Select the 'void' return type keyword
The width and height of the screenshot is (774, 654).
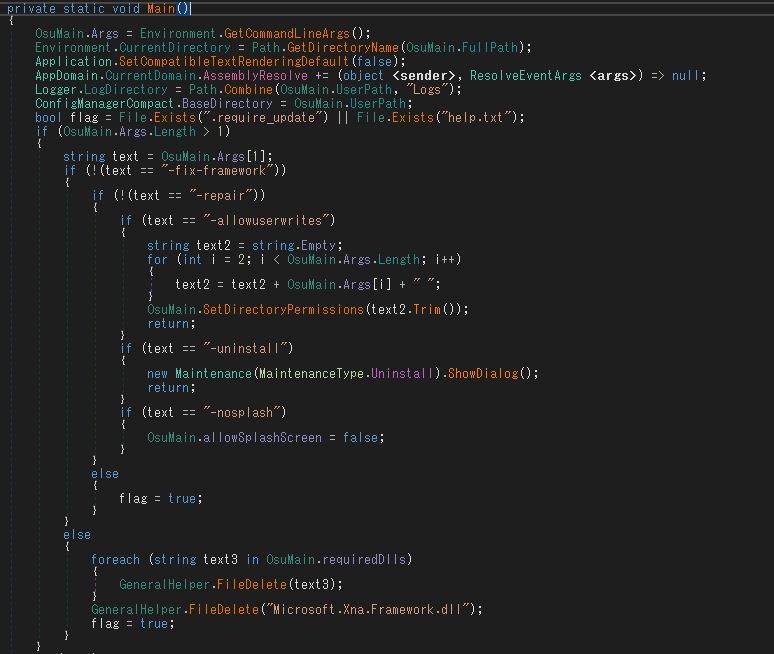pyautogui.click(x=126, y=8)
